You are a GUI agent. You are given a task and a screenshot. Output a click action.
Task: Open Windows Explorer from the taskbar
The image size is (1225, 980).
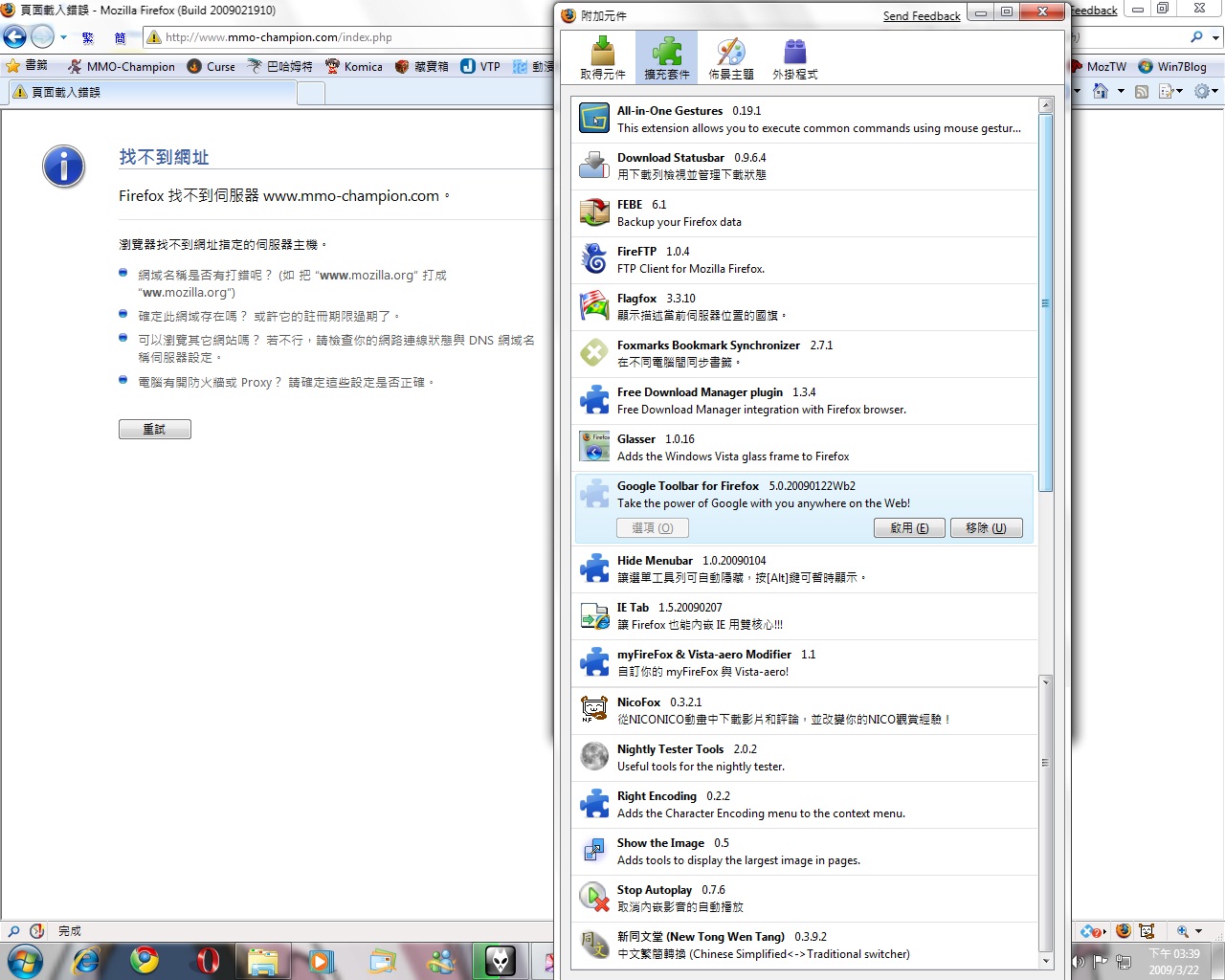262,960
